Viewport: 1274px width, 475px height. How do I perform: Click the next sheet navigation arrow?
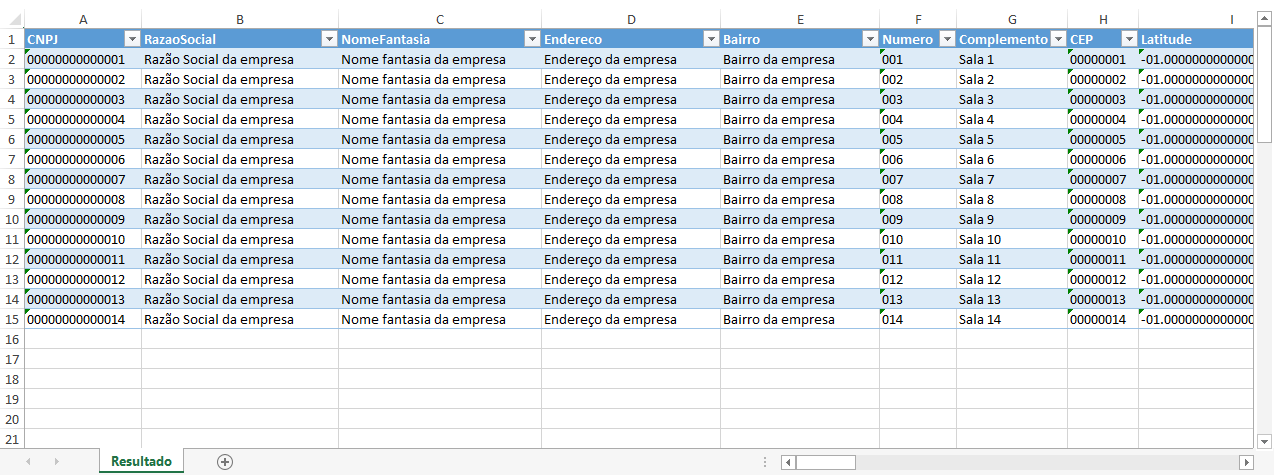(56, 461)
